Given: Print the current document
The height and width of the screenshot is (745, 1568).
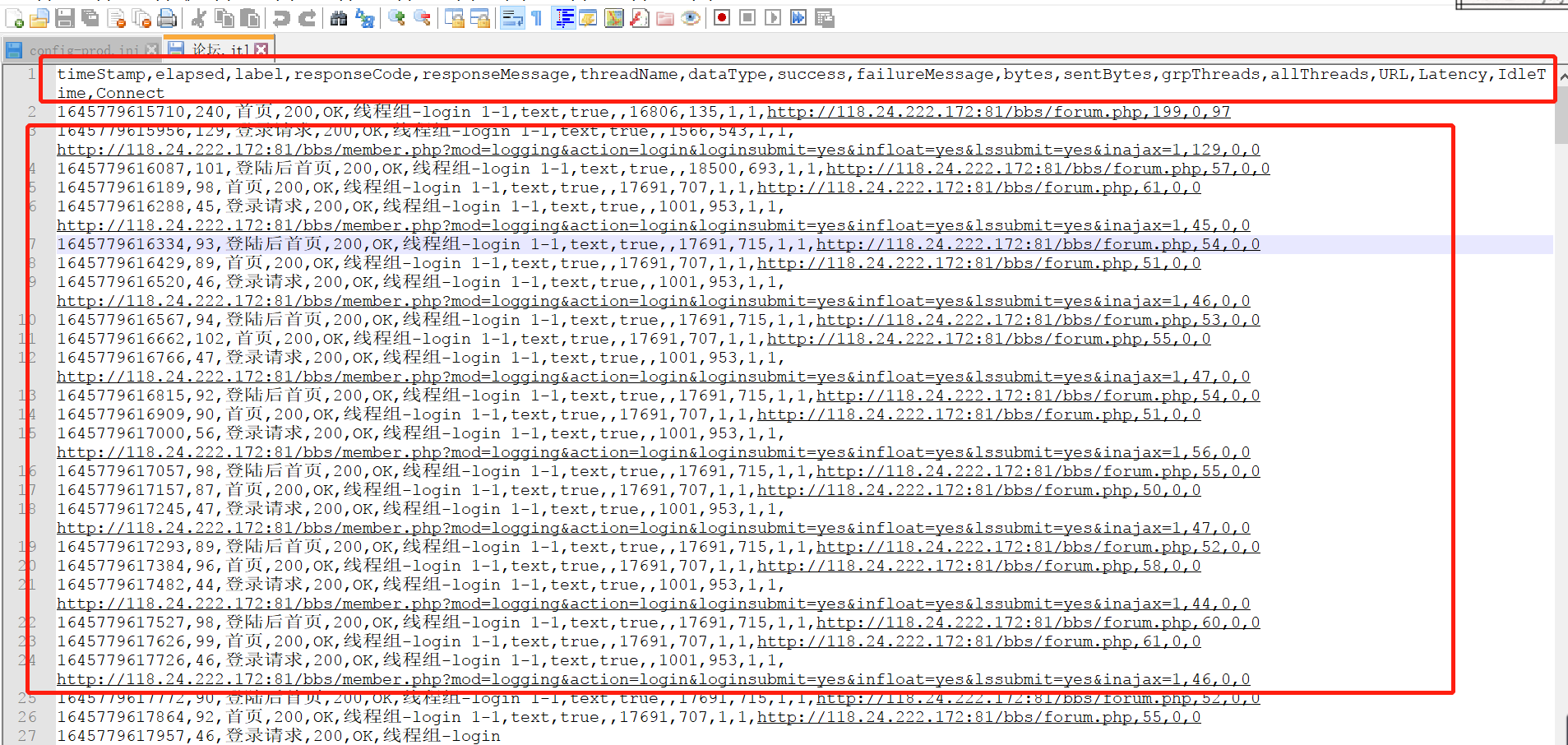Looking at the screenshot, I should click(167, 18).
